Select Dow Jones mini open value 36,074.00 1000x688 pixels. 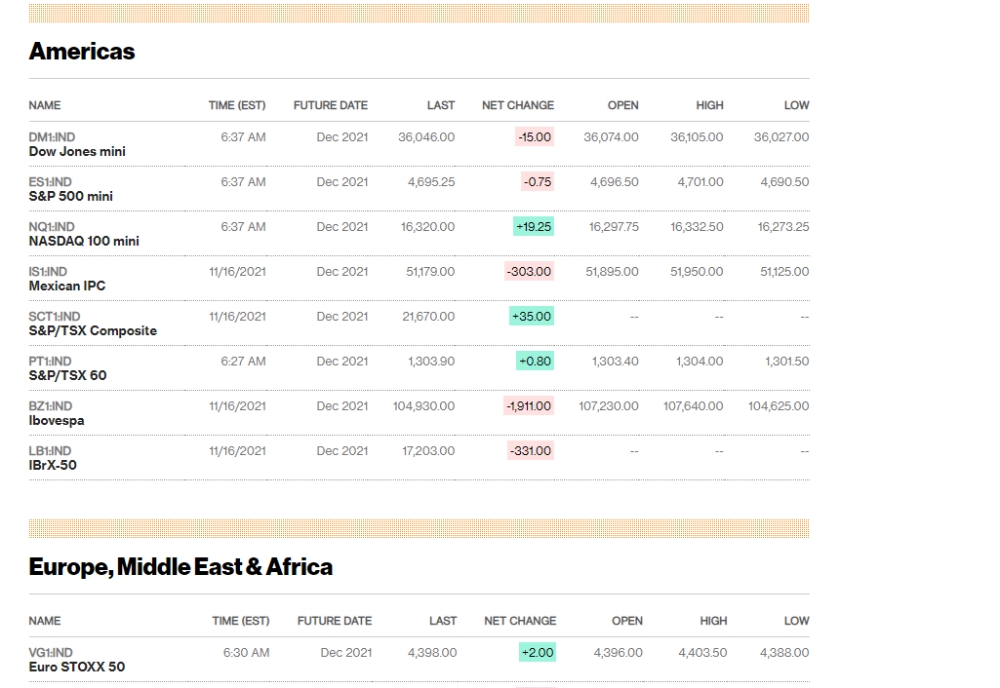(611, 137)
